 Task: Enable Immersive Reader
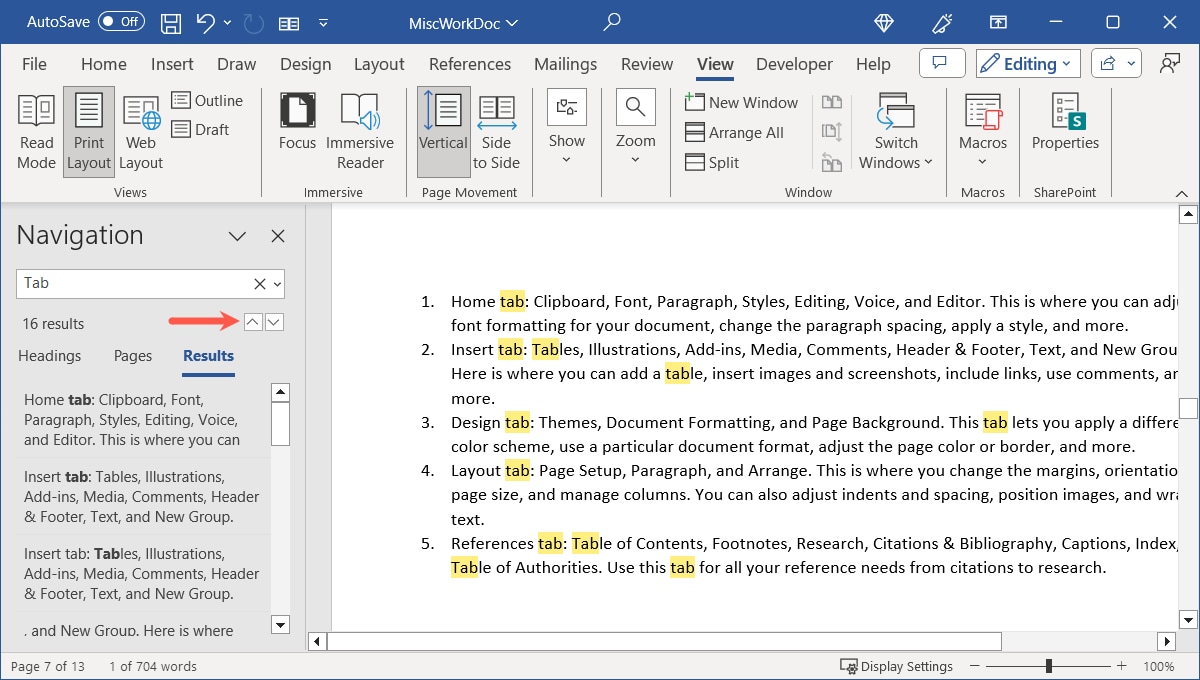pyautogui.click(x=360, y=131)
